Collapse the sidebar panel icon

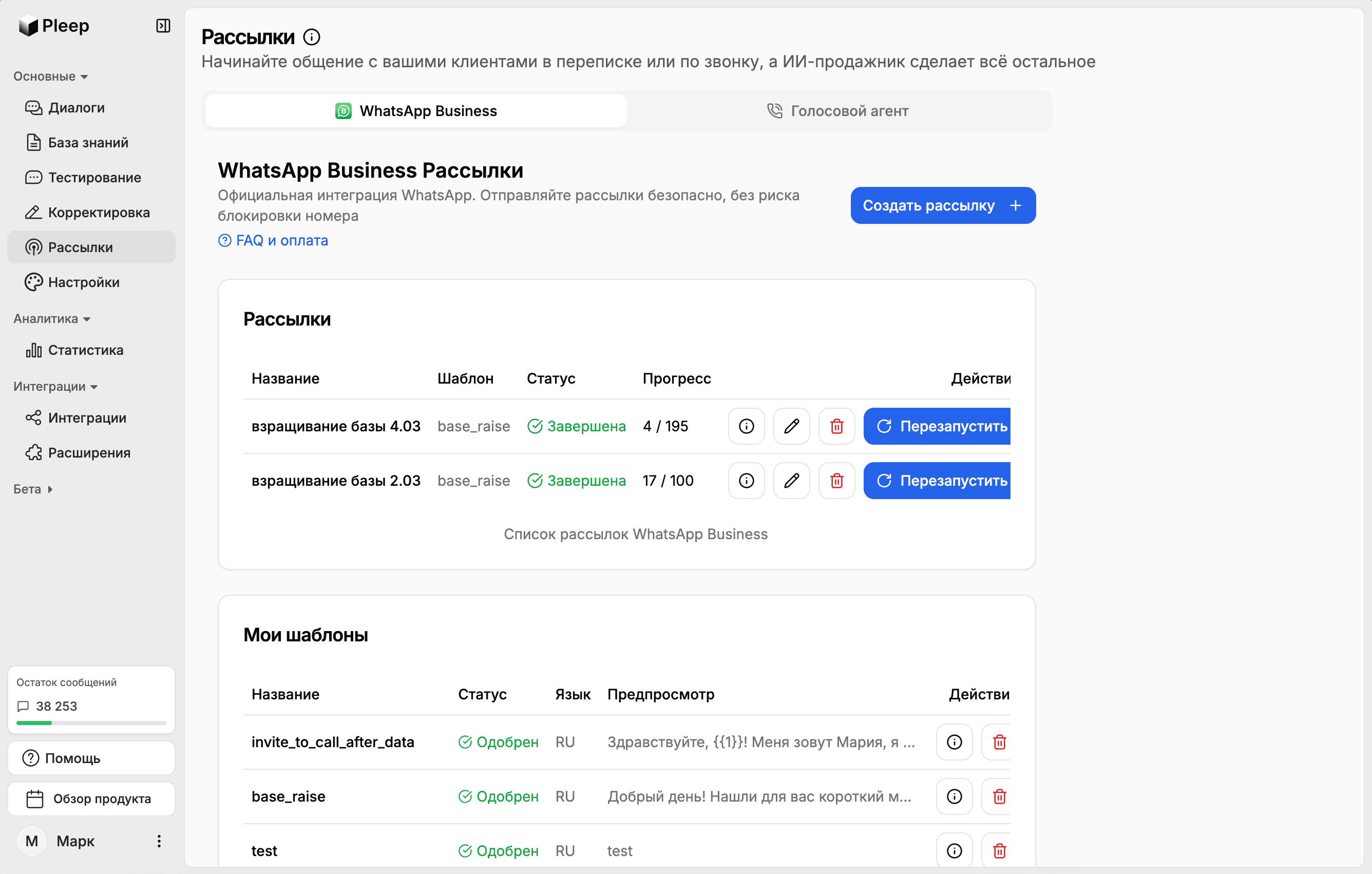[x=163, y=26]
